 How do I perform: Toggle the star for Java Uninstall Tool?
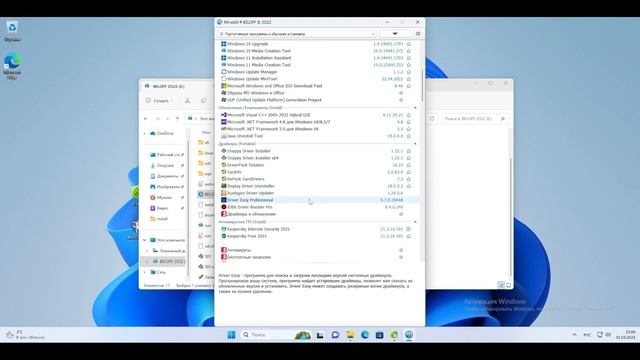[409, 136]
